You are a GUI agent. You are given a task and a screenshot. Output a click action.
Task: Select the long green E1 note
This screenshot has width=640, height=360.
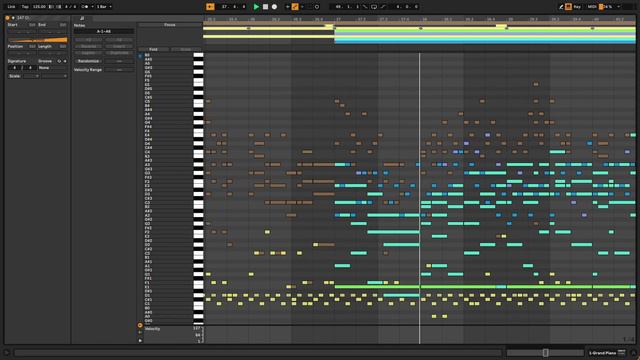(377, 287)
